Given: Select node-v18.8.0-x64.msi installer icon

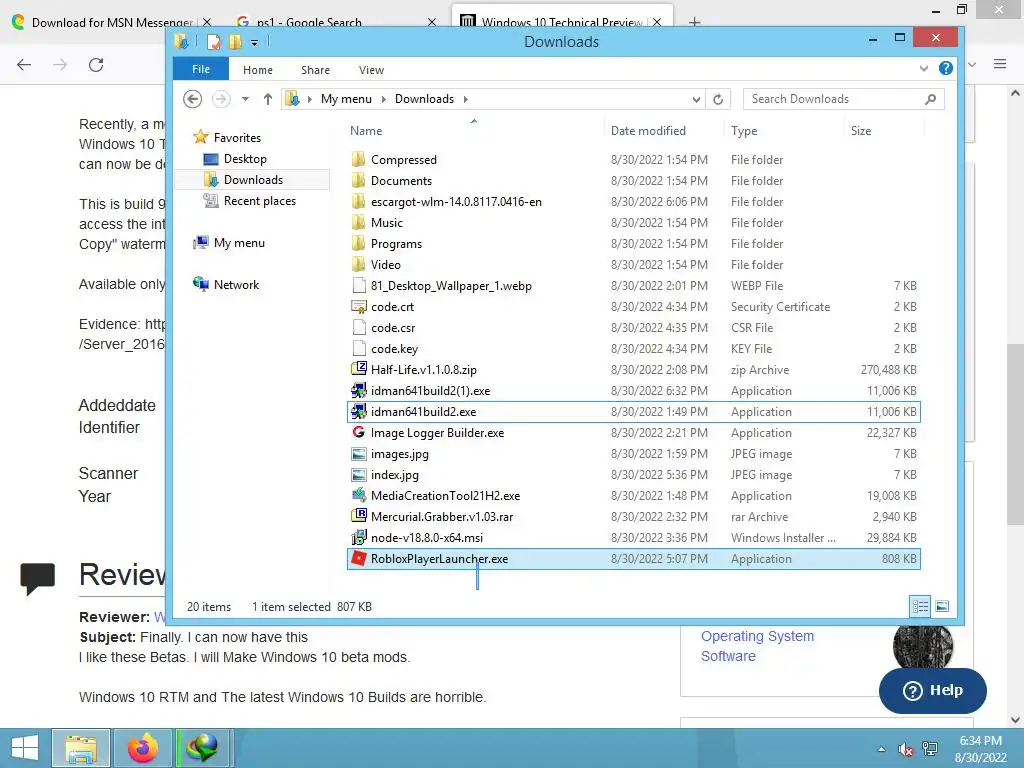Looking at the screenshot, I should [x=359, y=537].
